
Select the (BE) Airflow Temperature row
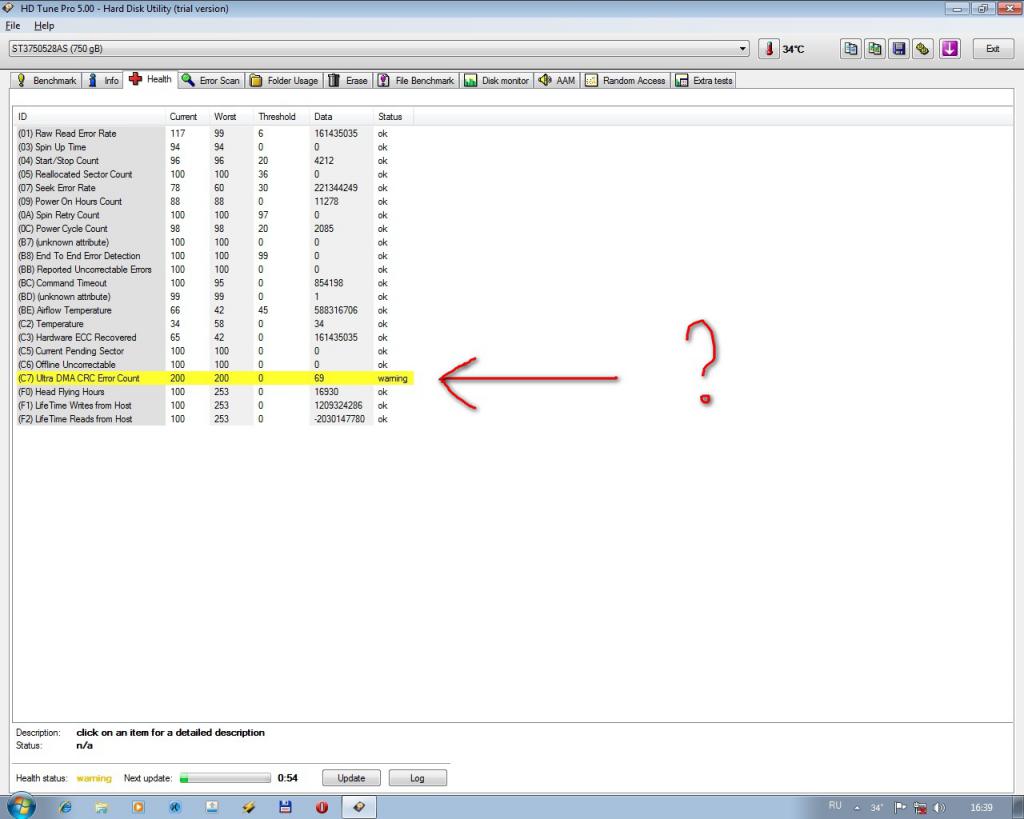point(216,310)
